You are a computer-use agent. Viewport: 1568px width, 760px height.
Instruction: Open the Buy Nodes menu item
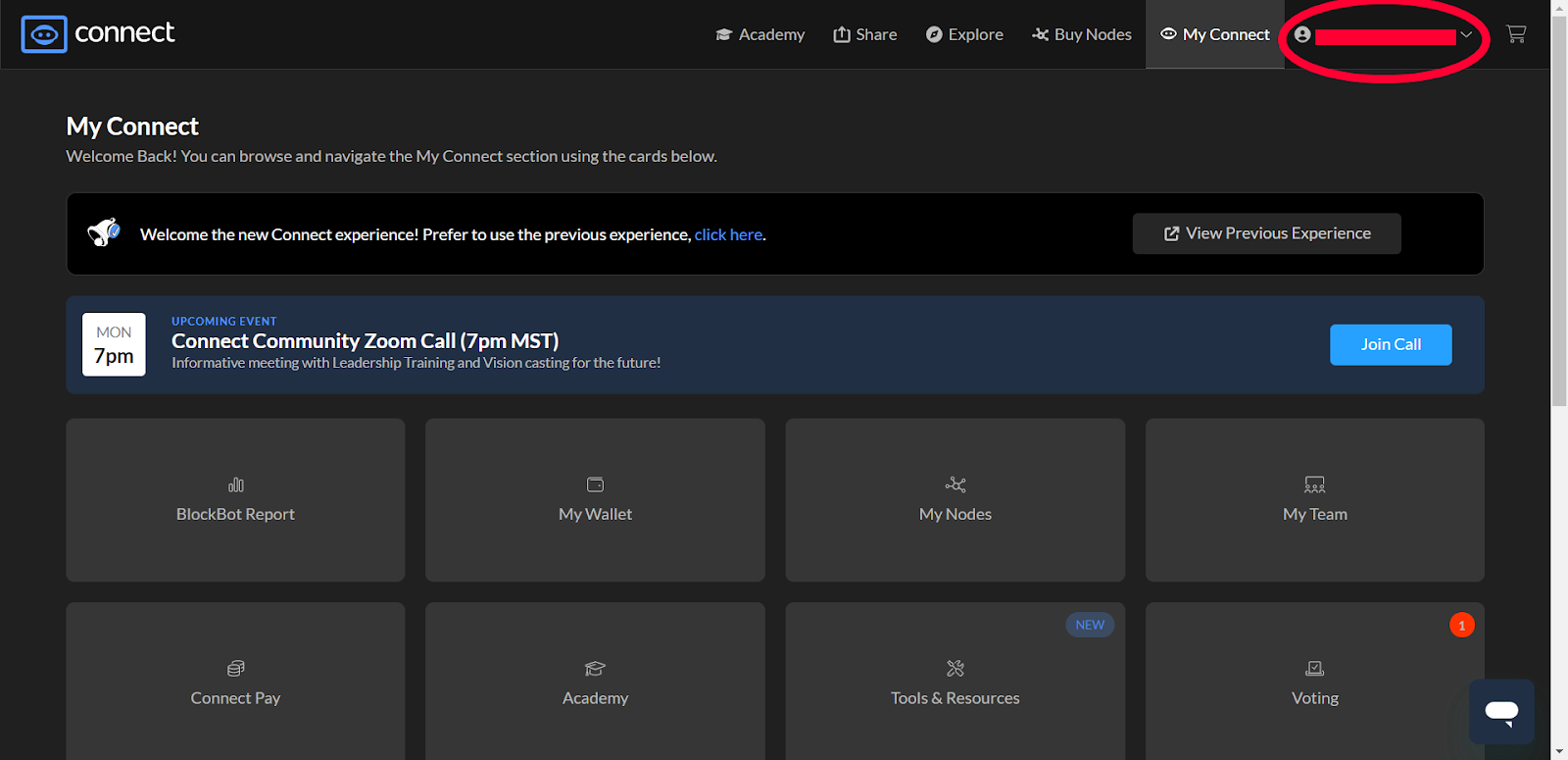(x=1082, y=34)
